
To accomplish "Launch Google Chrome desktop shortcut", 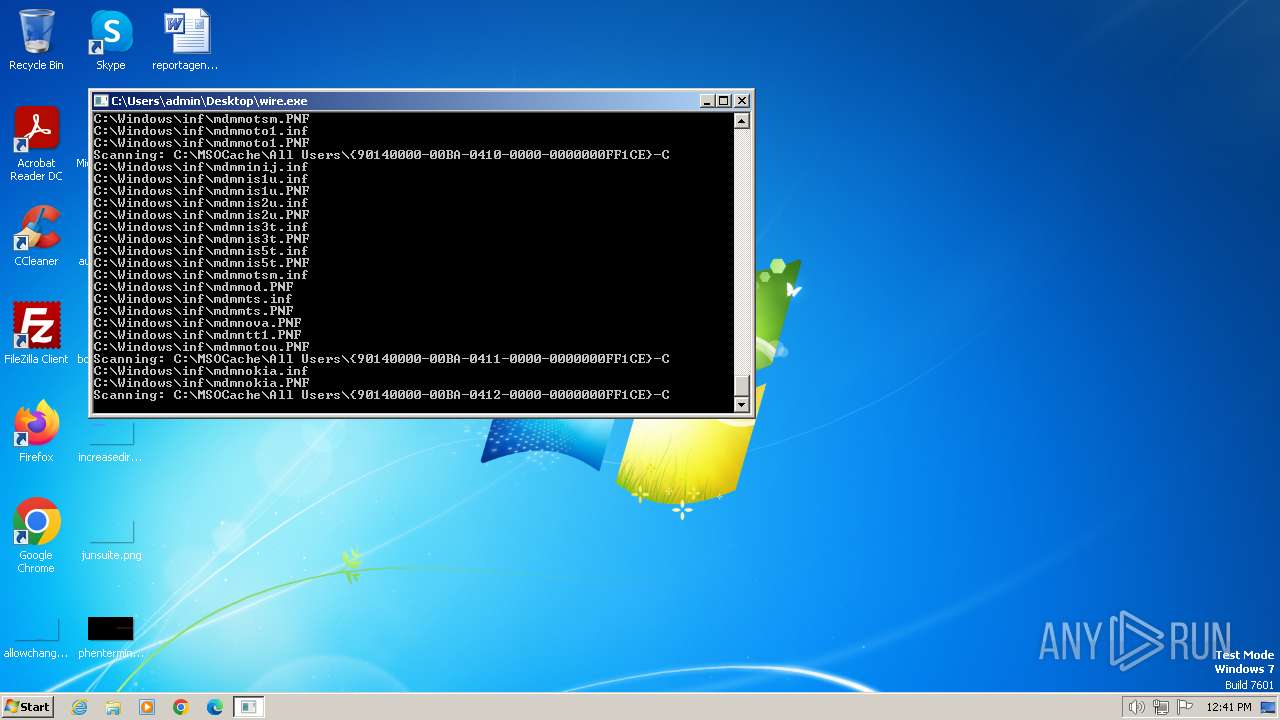I will 36,535.
